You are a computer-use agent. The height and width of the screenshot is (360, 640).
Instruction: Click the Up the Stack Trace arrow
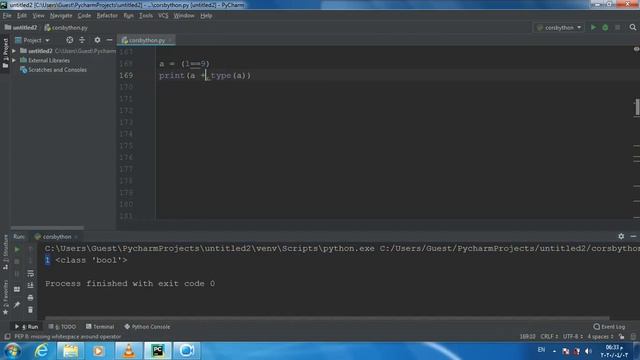point(30,249)
